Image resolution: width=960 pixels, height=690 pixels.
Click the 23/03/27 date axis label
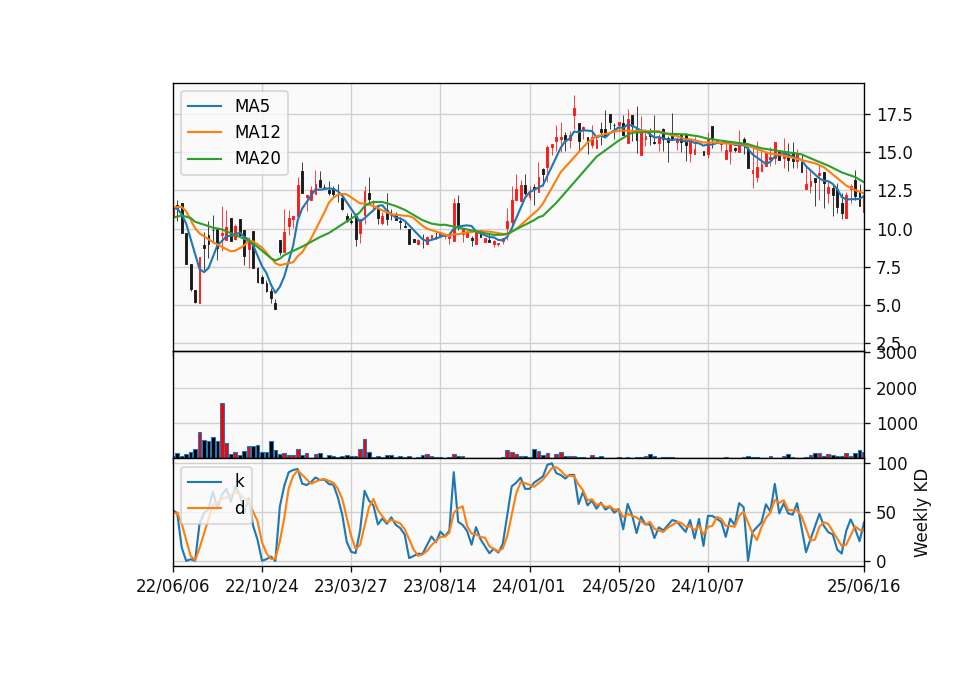tap(351, 586)
